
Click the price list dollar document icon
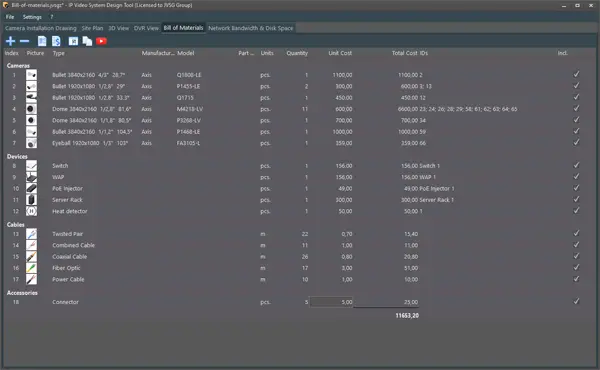click(x=56, y=41)
